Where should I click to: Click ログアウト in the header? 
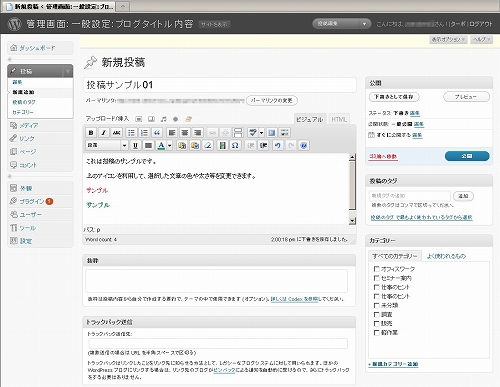[x=481, y=24]
